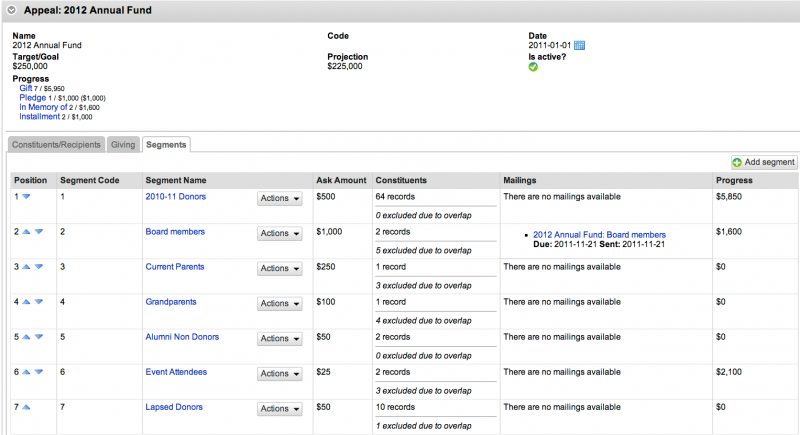Image resolution: width=800 pixels, height=435 pixels.
Task: Open Actions dropdown for Event Attendees
Action: (x=280, y=374)
